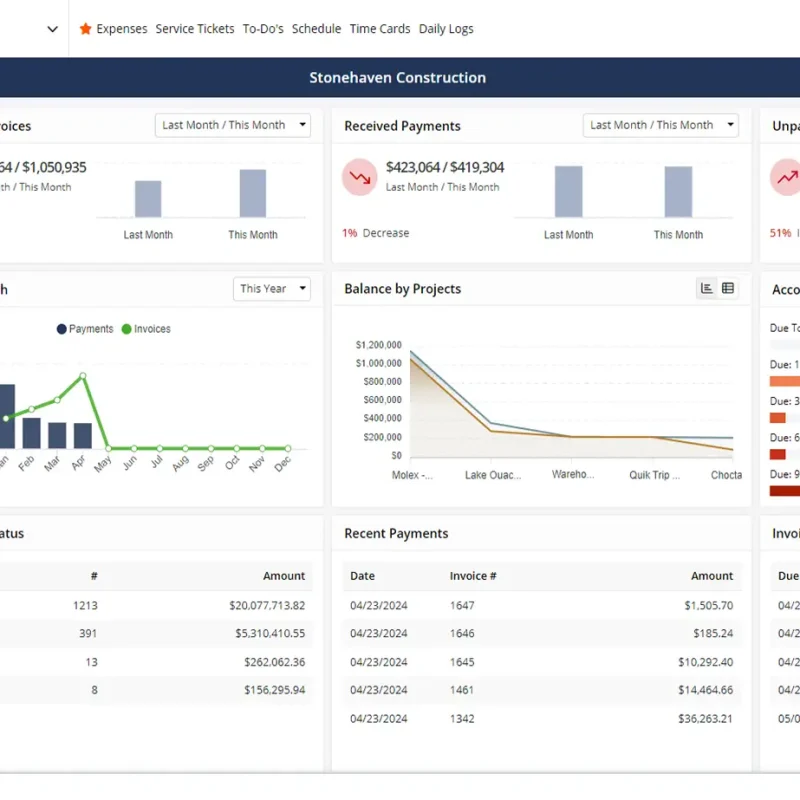Click the 1% Decrease label
800x800 pixels.
(x=376, y=233)
